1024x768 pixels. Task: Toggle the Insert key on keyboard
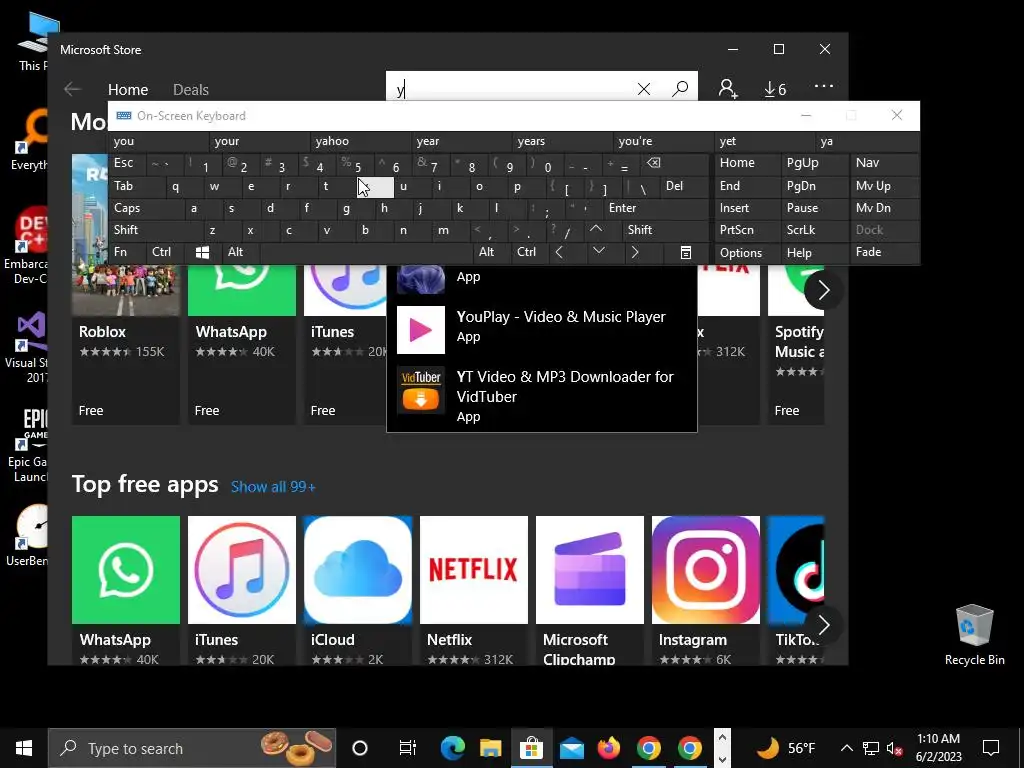[x=746, y=208]
